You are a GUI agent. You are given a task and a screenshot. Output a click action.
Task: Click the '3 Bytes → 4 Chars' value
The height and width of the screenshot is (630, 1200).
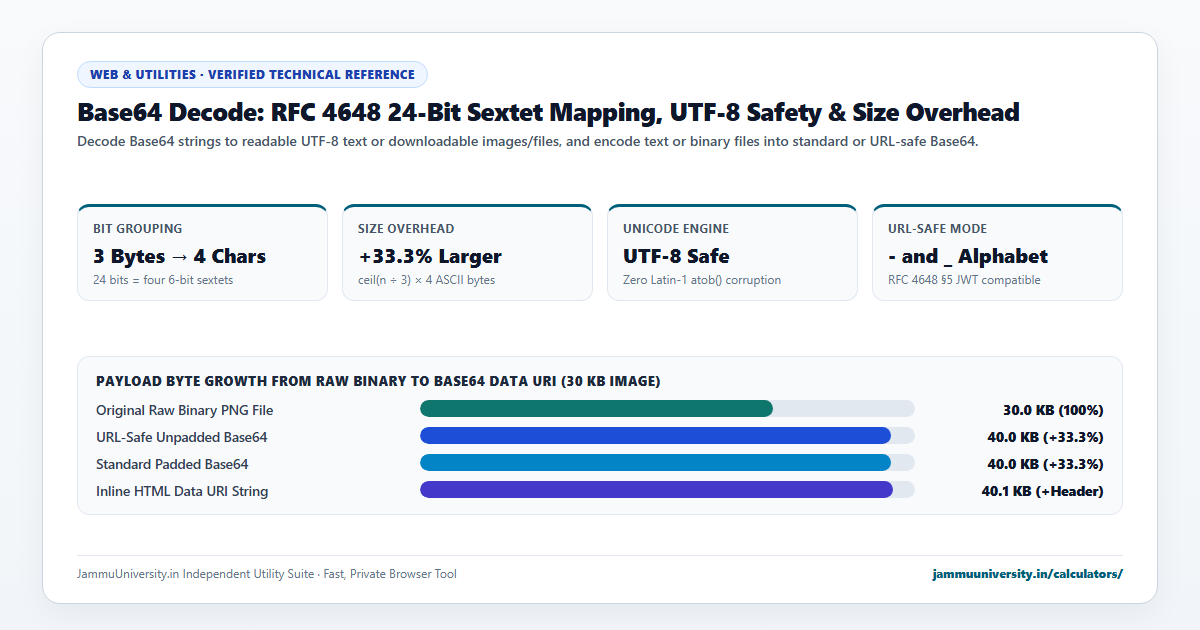(x=180, y=256)
